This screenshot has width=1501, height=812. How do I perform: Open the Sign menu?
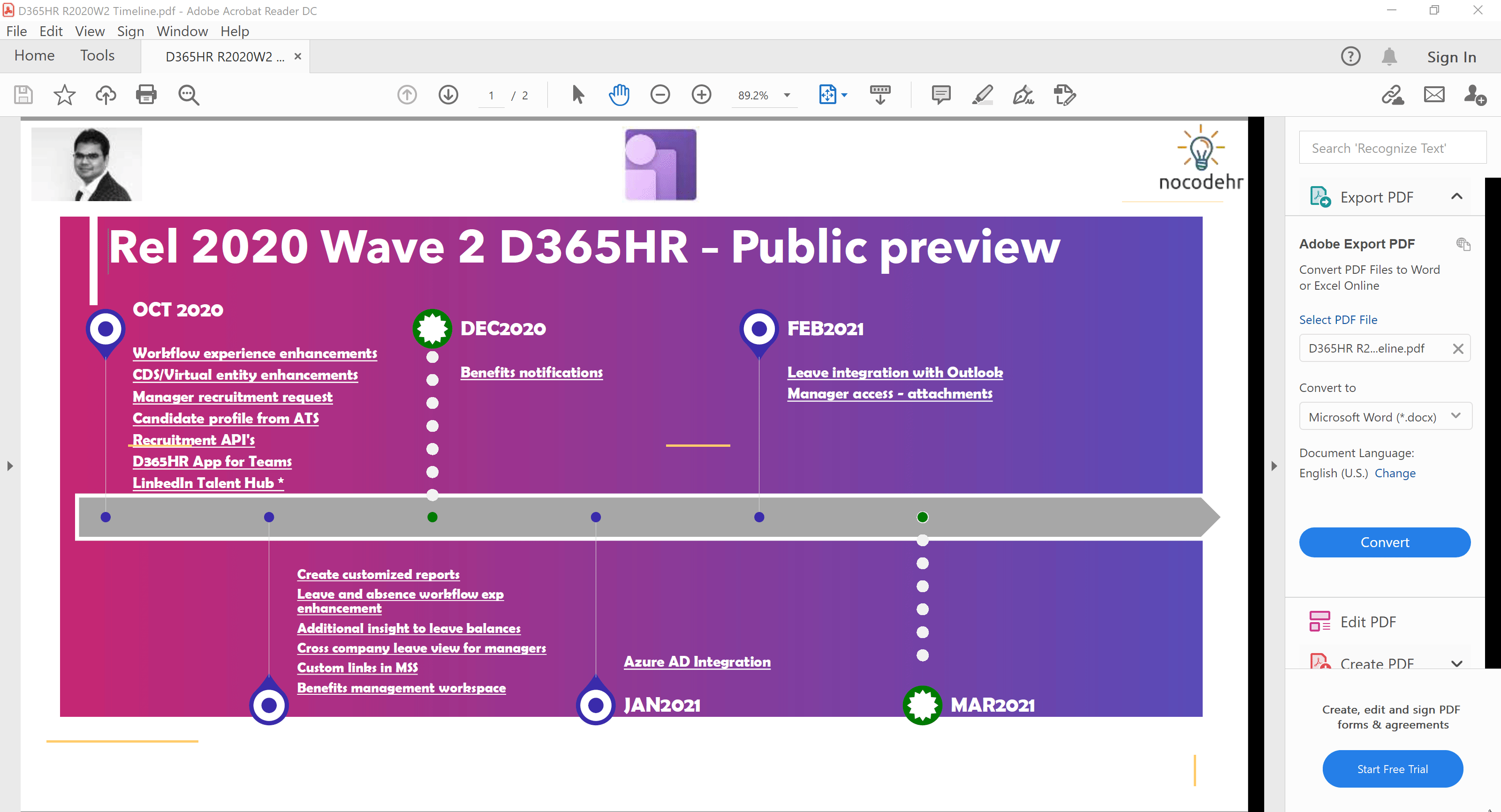click(x=130, y=31)
